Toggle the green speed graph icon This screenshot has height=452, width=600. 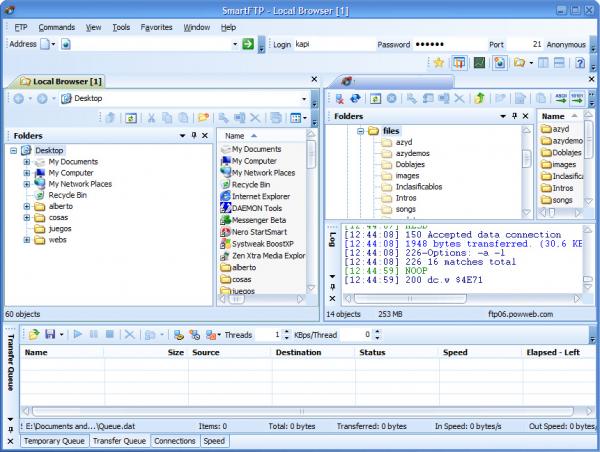(479, 62)
